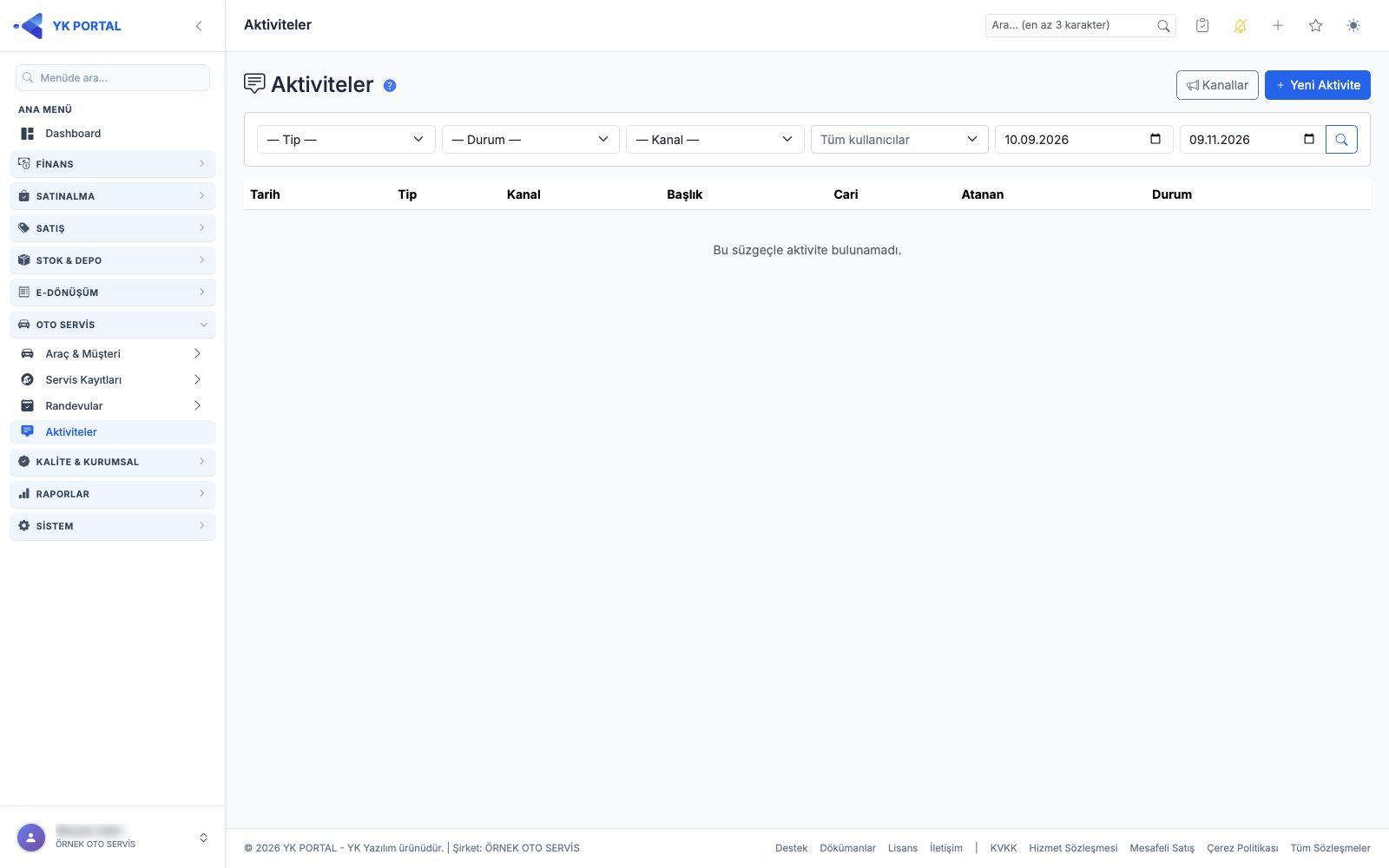1389x868 pixels.
Task: Click the plus quick-add icon in header
Action: (1278, 25)
